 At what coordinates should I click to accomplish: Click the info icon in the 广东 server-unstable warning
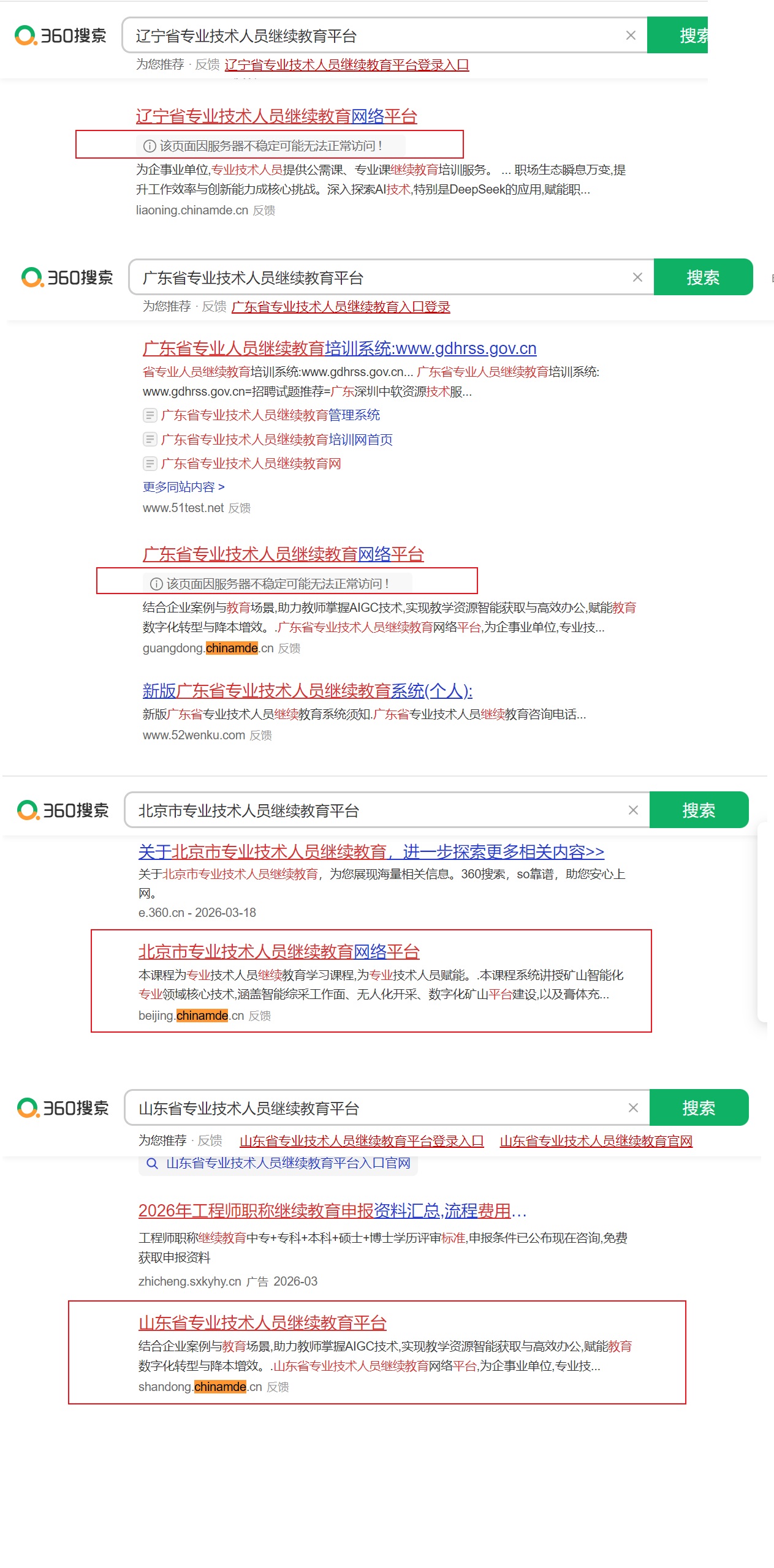click(x=156, y=584)
